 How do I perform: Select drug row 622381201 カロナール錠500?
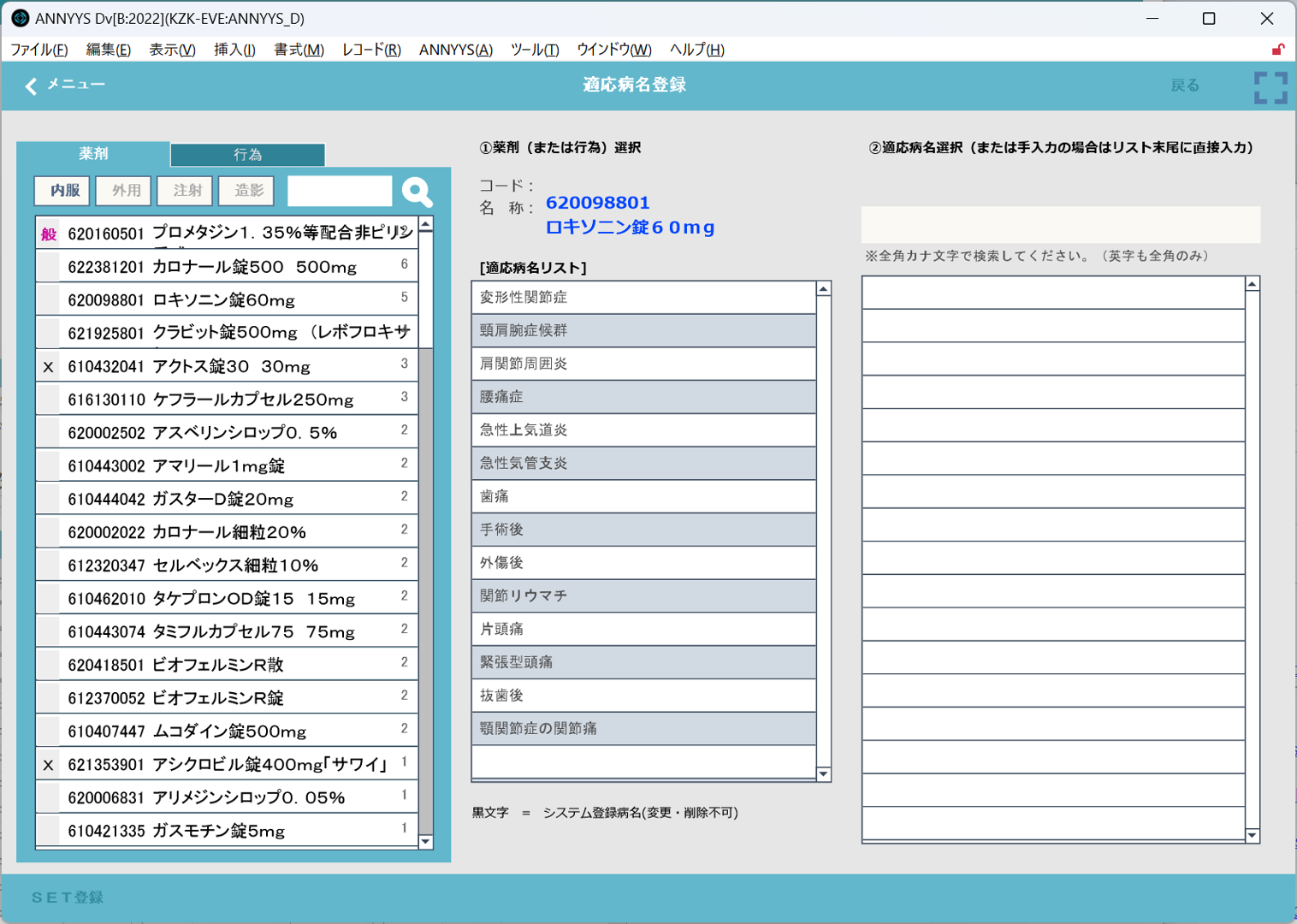point(227,267)
